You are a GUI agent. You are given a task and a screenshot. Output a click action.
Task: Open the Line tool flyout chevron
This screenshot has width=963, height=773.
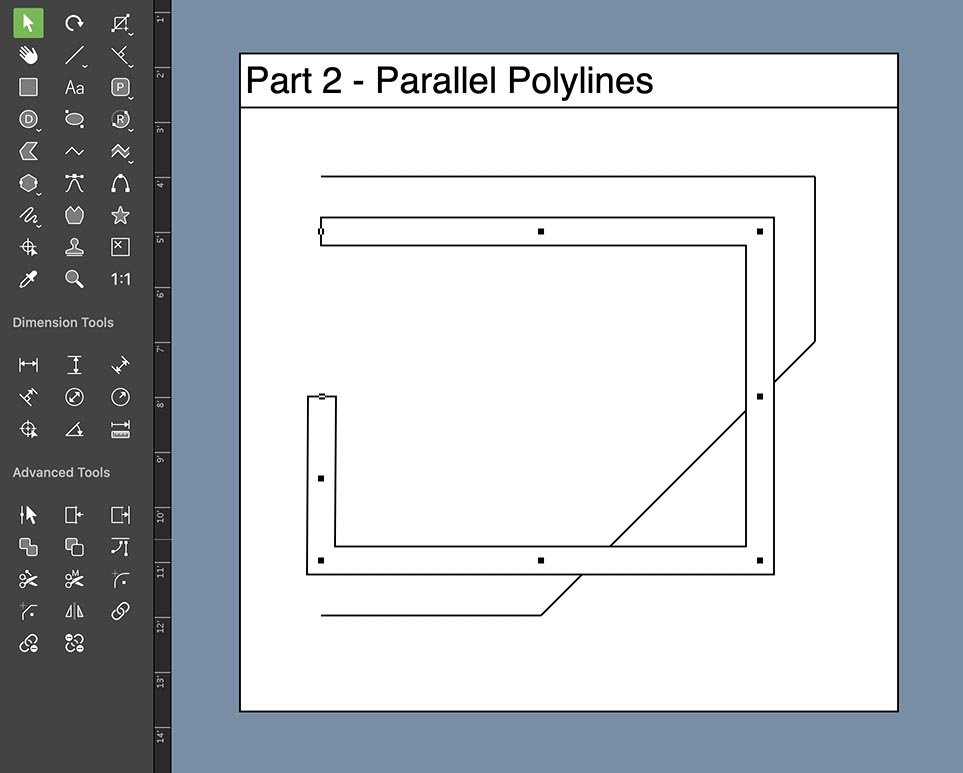[x=84, y=65]
